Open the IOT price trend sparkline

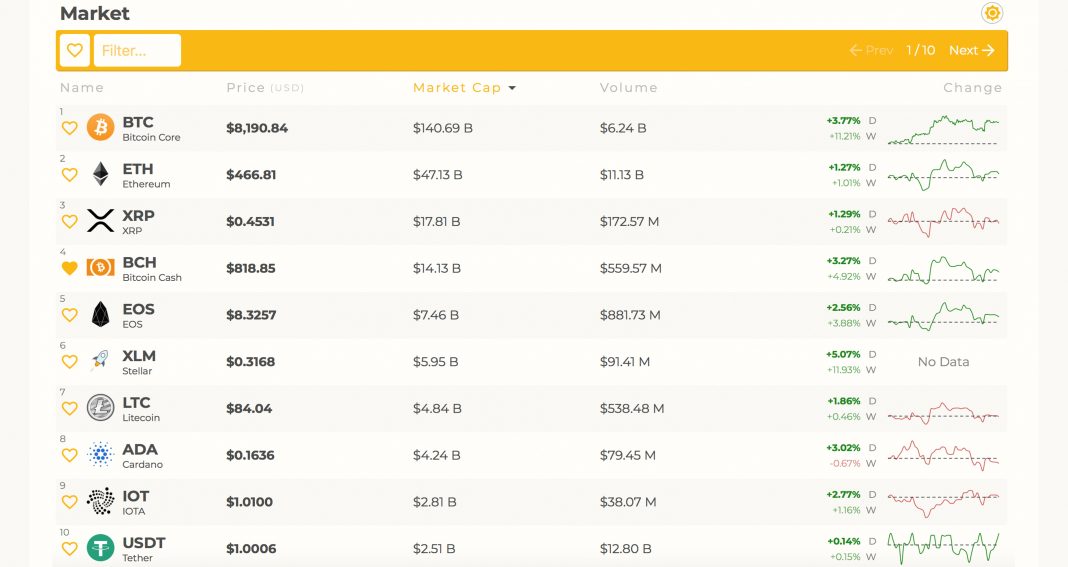pyautogui.click(x=943, y=503)
